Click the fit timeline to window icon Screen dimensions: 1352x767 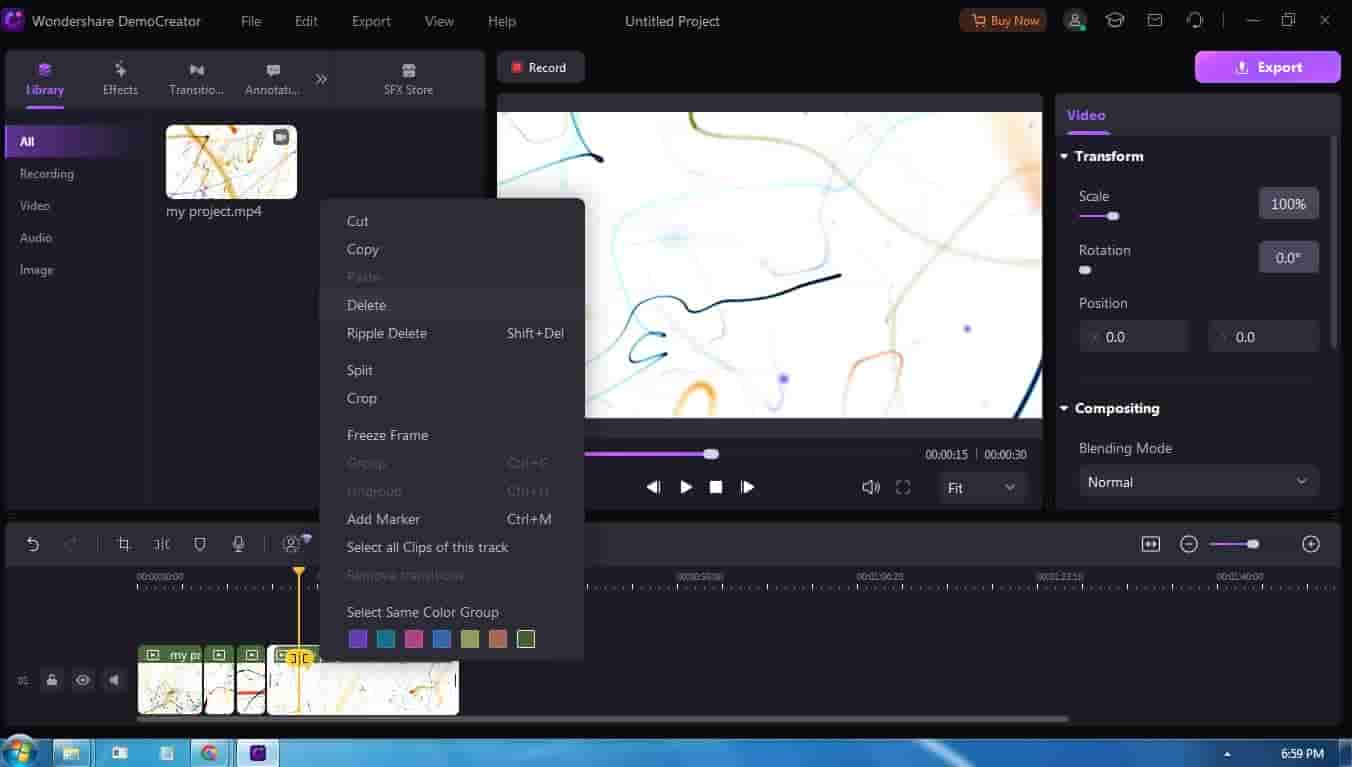(x=1151, y=544)
